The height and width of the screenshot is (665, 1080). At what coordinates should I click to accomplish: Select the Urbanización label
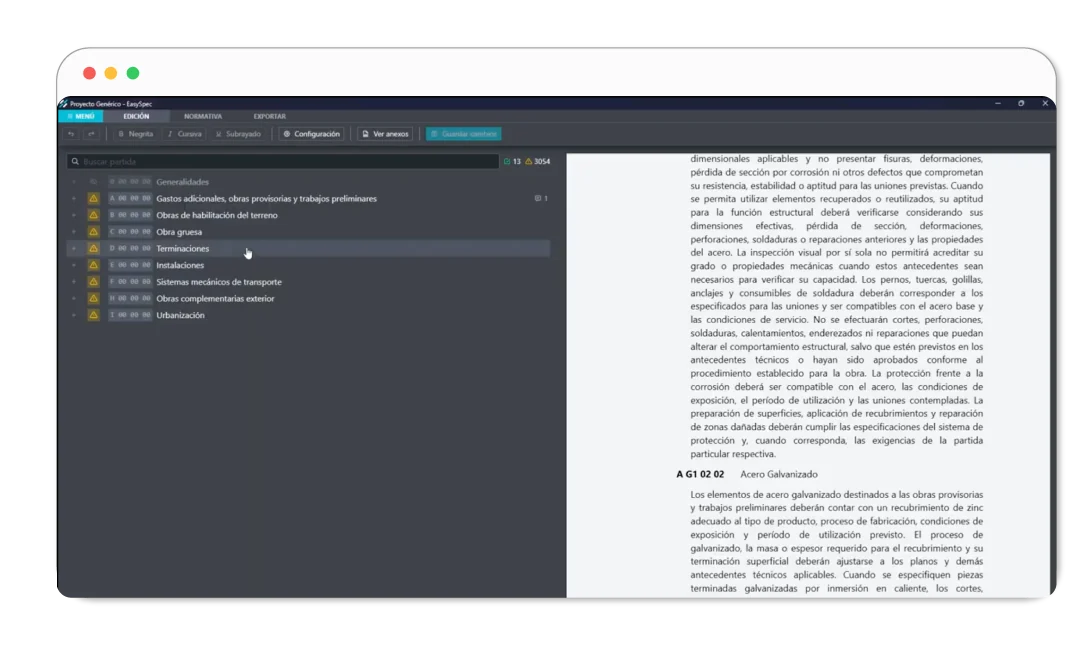(x=180, y=315)
